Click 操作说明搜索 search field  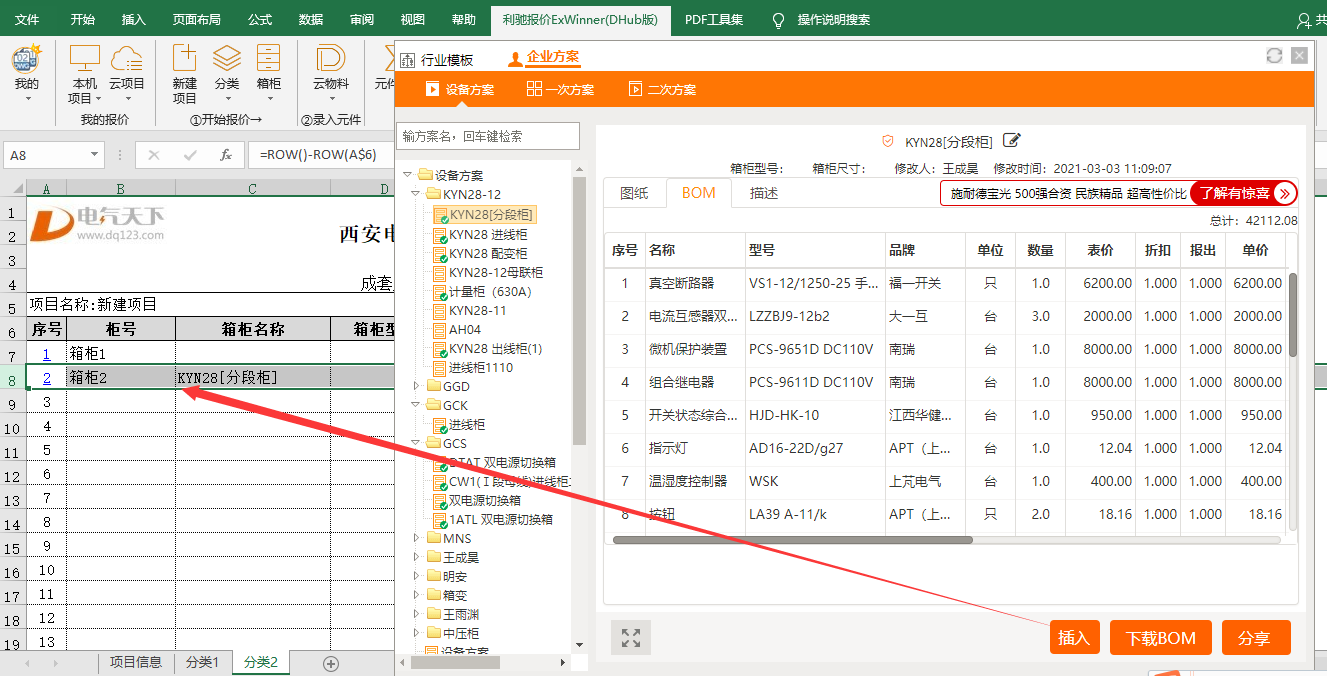click(834, 20)
